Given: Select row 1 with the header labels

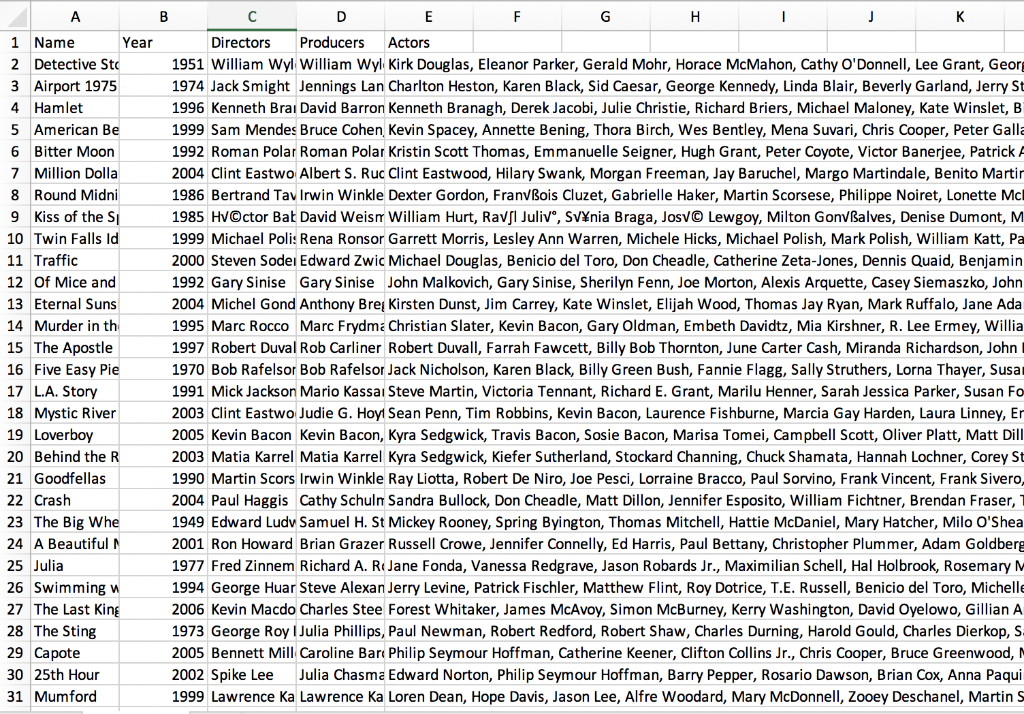Looking at the screenshot, I should click(16, 42).
